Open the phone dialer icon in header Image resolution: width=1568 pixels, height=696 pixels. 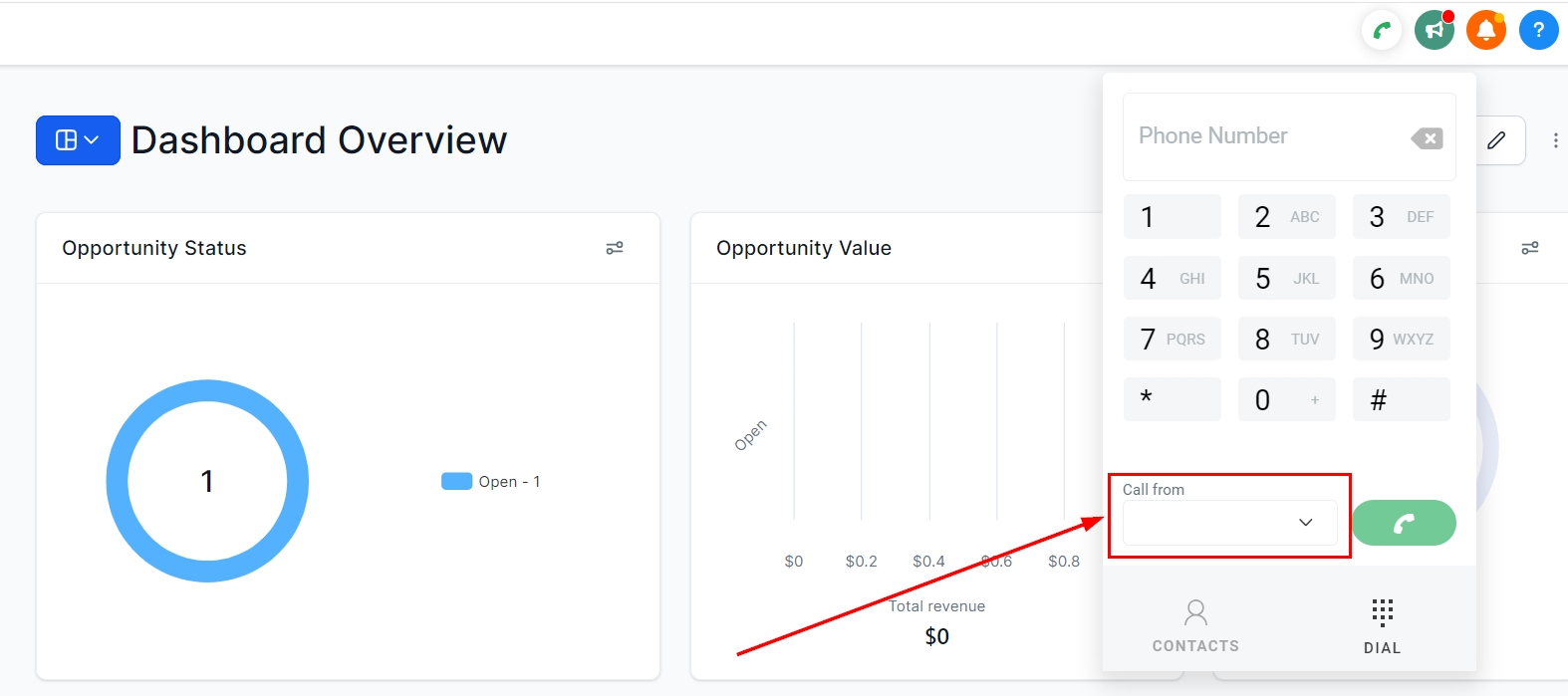(1382, 31)
